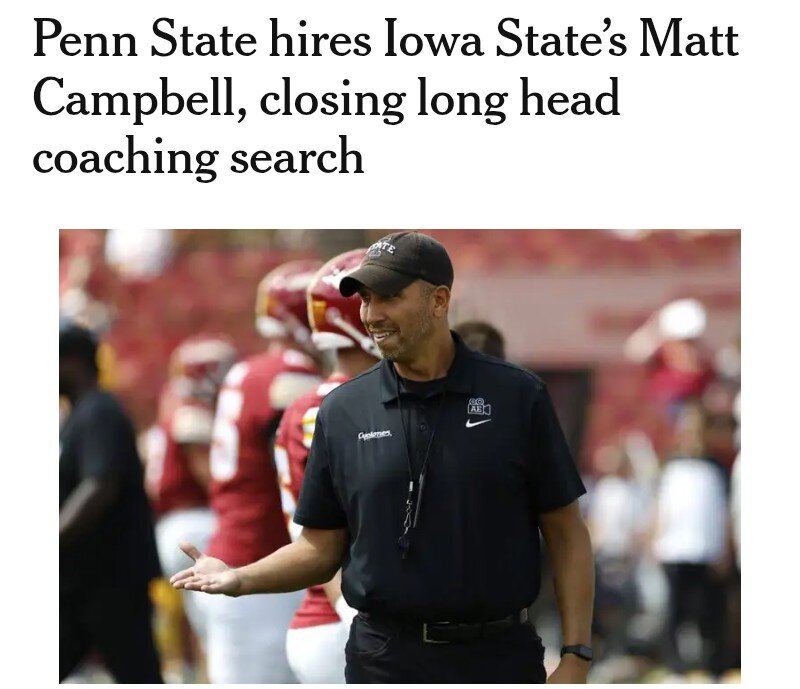Viewport: 800px width, 689px height.
Task: Click the coach's black baseball cap
Action: coord(396,263)
